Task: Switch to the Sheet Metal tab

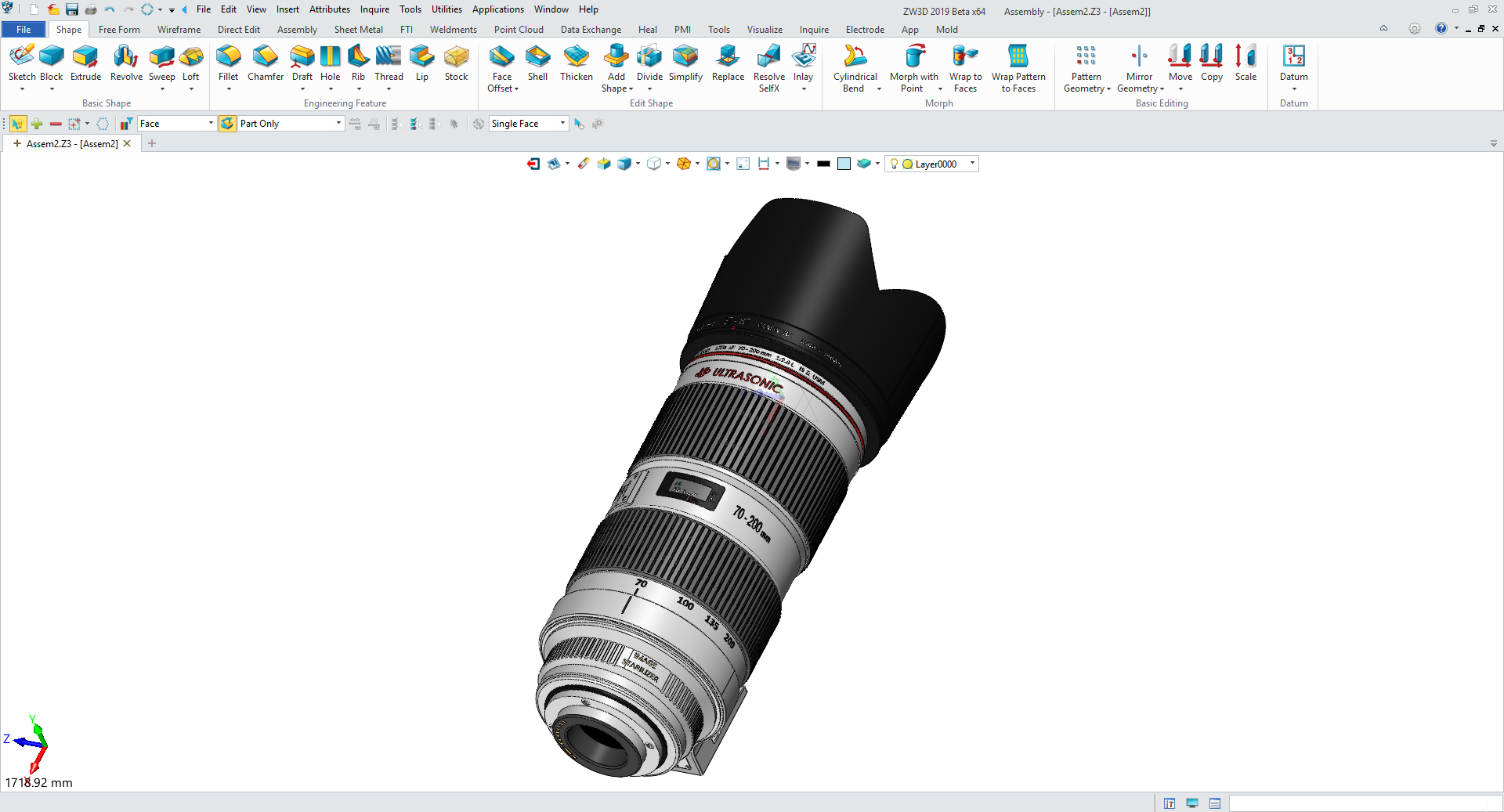Action: tap(359, 30)
